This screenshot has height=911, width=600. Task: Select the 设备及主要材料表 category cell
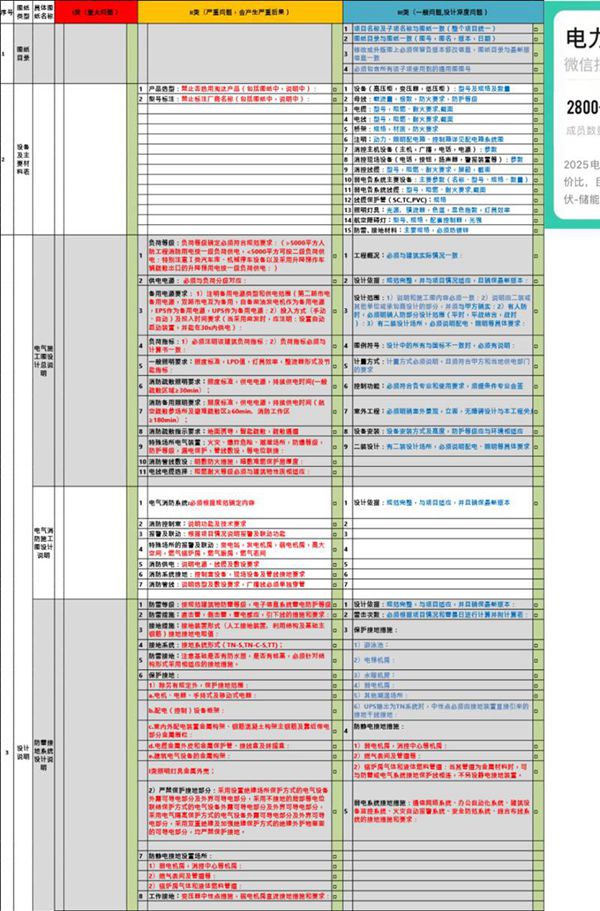(40, 158)
